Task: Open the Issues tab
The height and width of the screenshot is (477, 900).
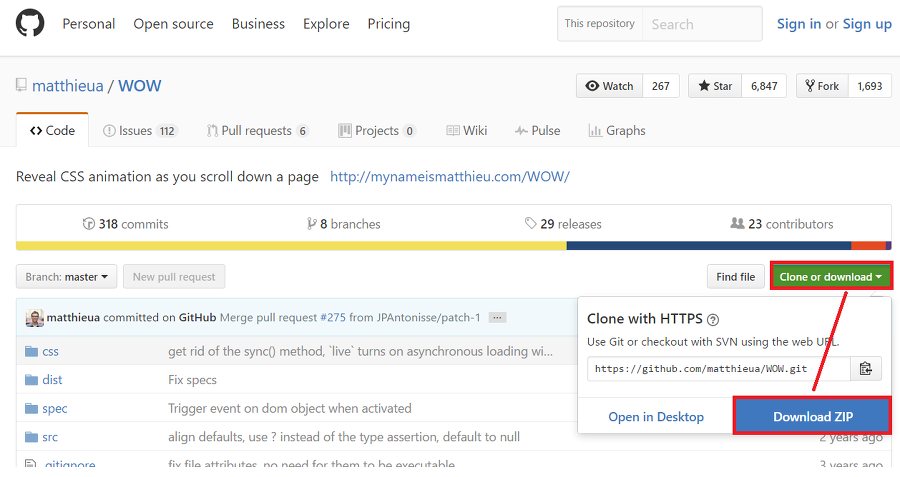Action: click(x=140, y=130)
